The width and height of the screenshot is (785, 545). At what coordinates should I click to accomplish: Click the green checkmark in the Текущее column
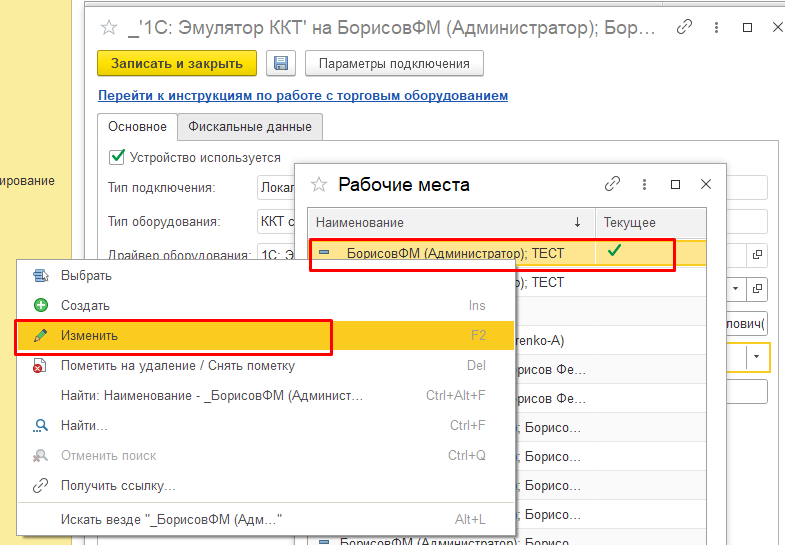click(x=614, y=250)
